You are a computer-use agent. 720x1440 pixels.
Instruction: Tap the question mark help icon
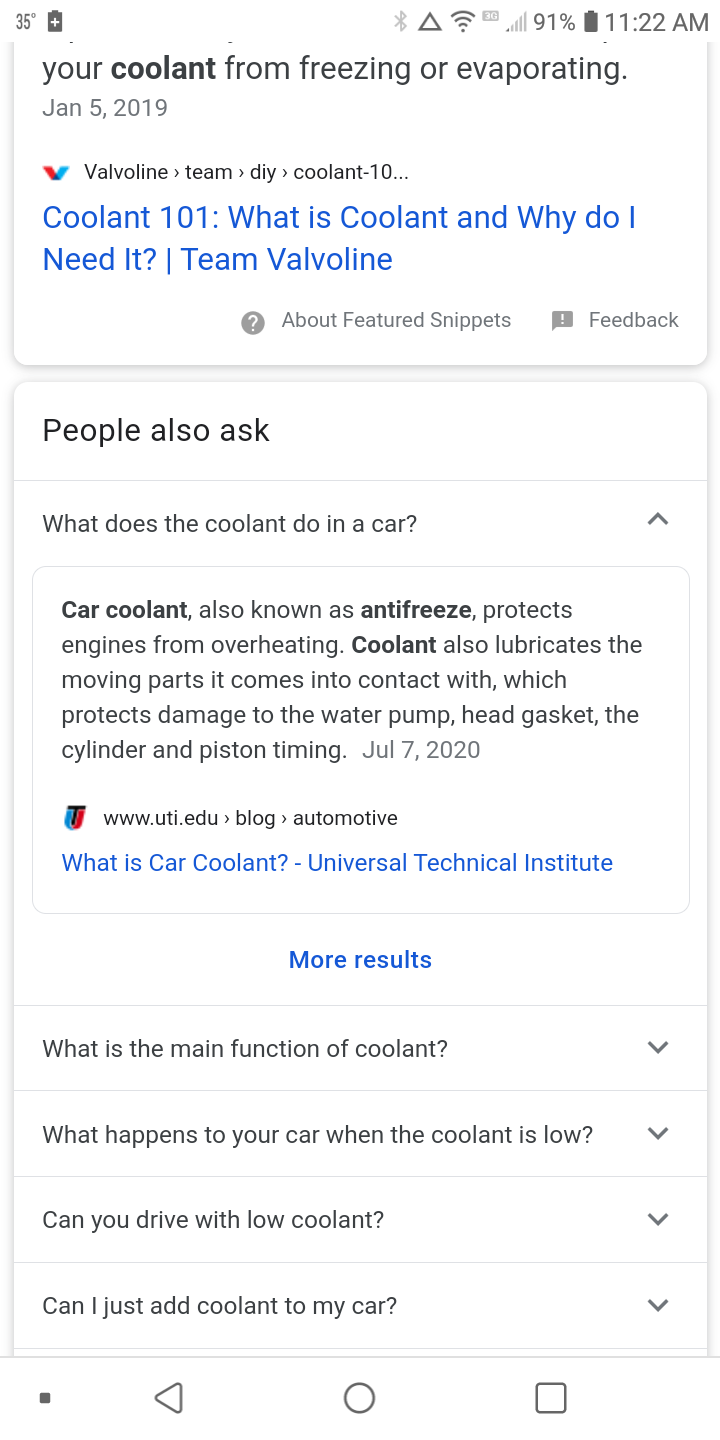(253, 322)
